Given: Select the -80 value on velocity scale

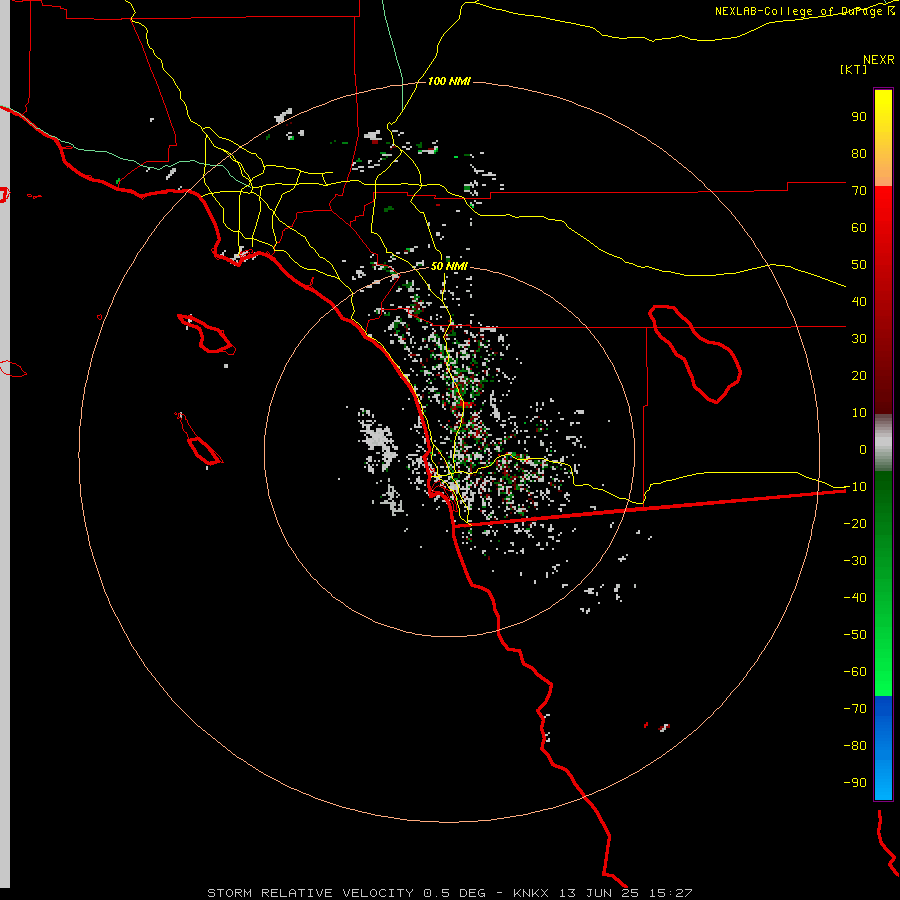Looking at the screenshot, I should click(855, 746).
